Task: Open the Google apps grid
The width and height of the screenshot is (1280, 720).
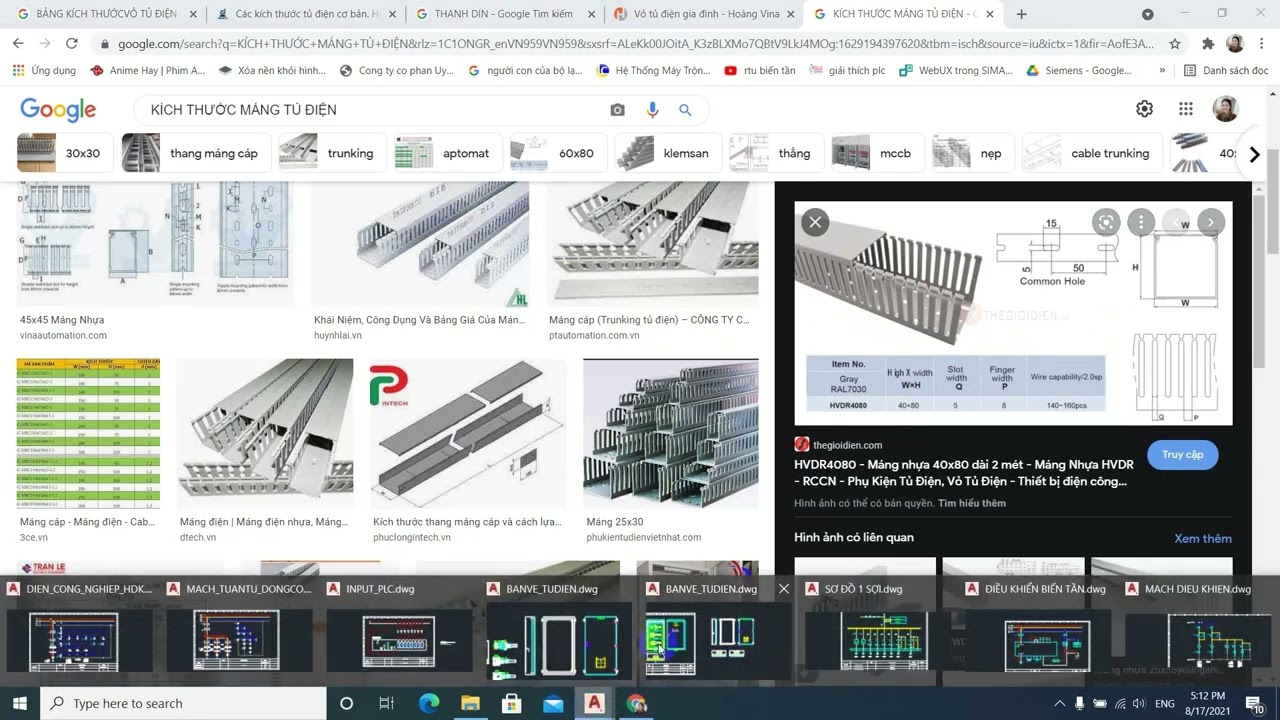Action: [x=1185, y=109]
